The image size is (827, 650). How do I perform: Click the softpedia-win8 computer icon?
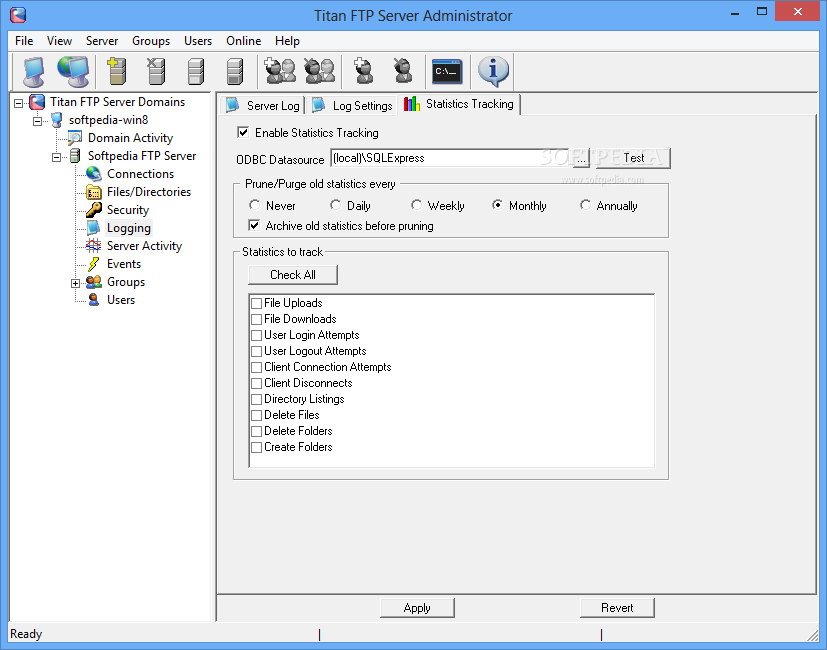[x=56, y=120]
